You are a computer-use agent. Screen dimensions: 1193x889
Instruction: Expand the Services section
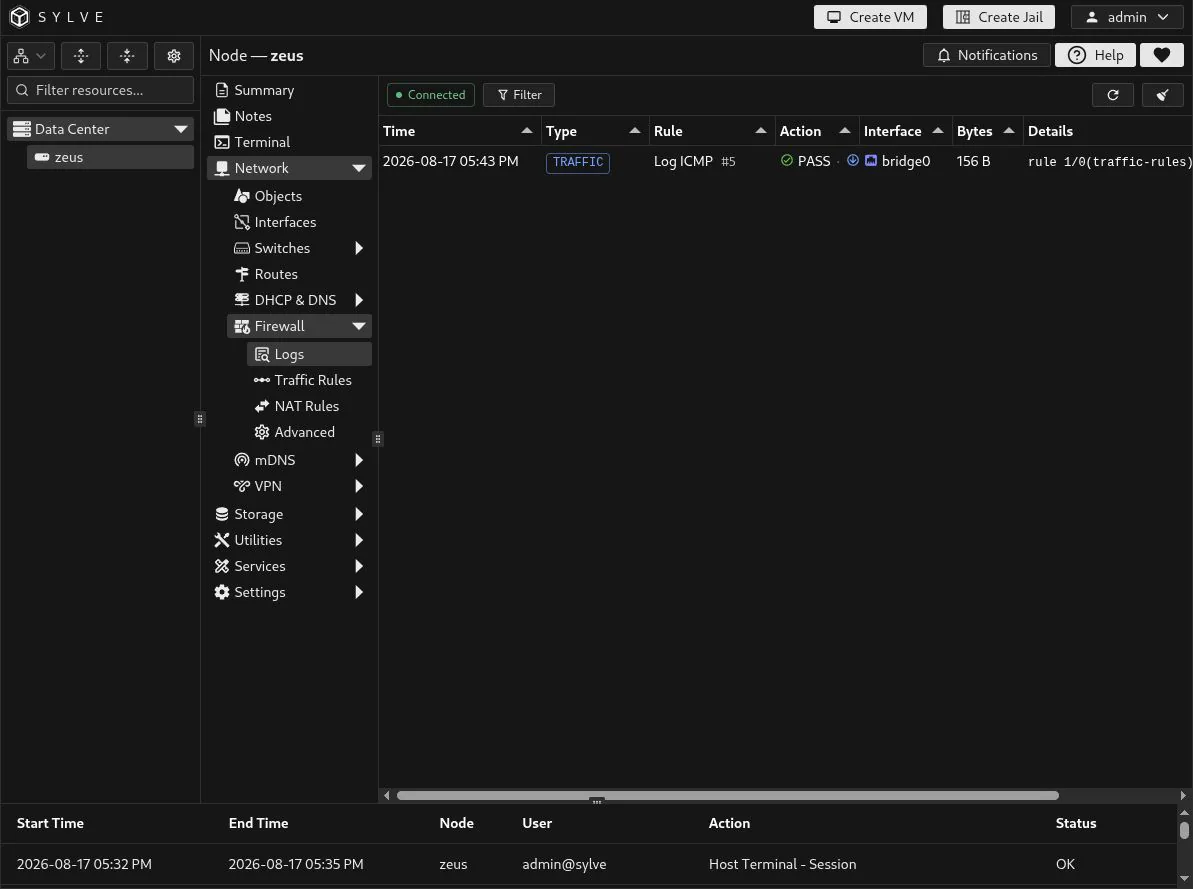[x=358, y=566]
